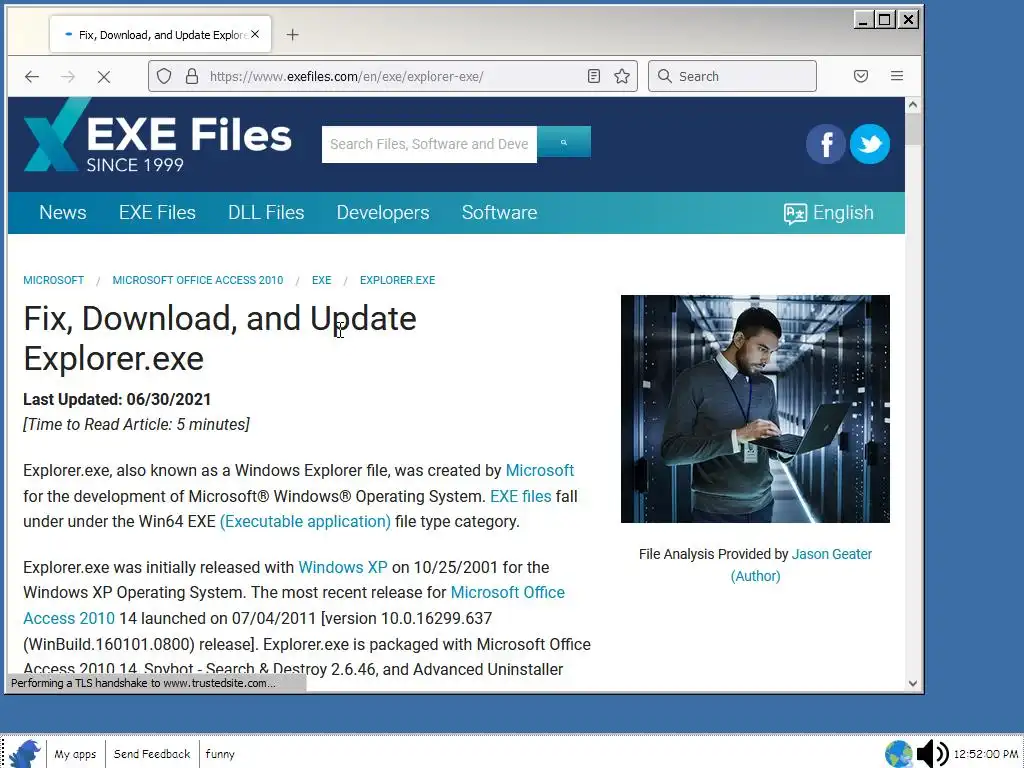Open the Developers menu item
Image resolution: width=1024 pixels, height=768 pixels.
[383, 213]
